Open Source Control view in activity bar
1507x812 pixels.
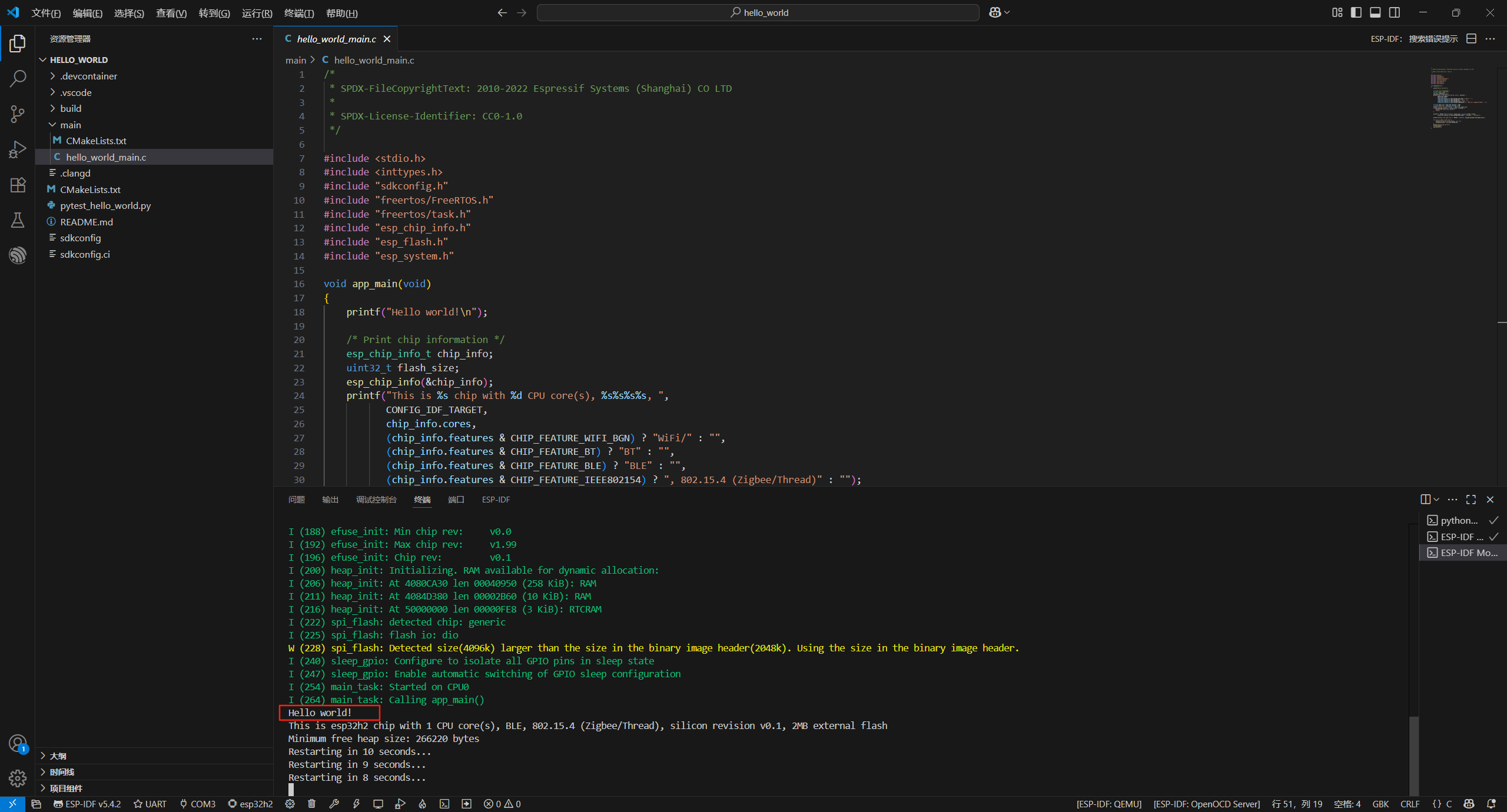18,114
